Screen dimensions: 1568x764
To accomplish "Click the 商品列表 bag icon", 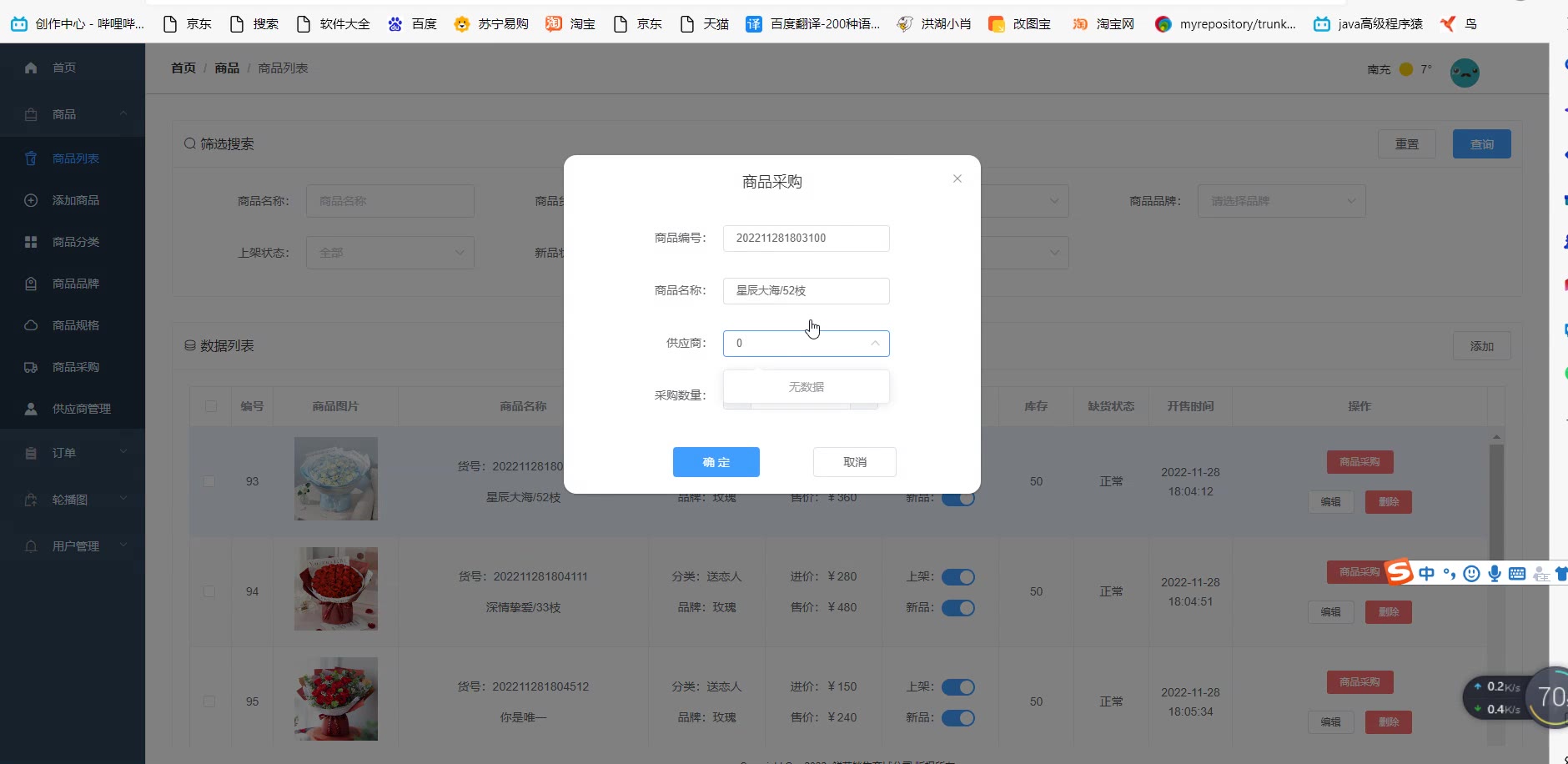I will click(x=31, y=158).
